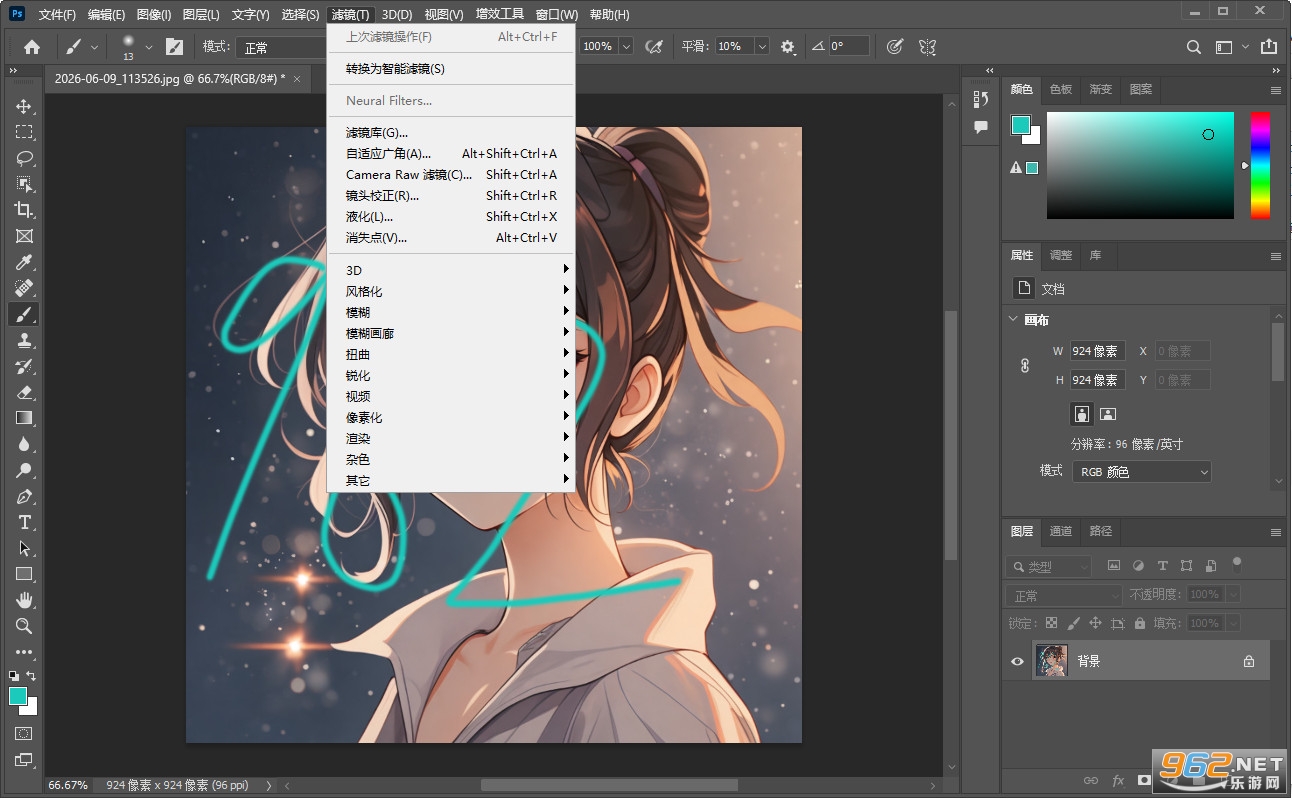Click the toolbar foreground teal color swatch
Screen dimensions: 1292x799
click(x=18, y=696)
